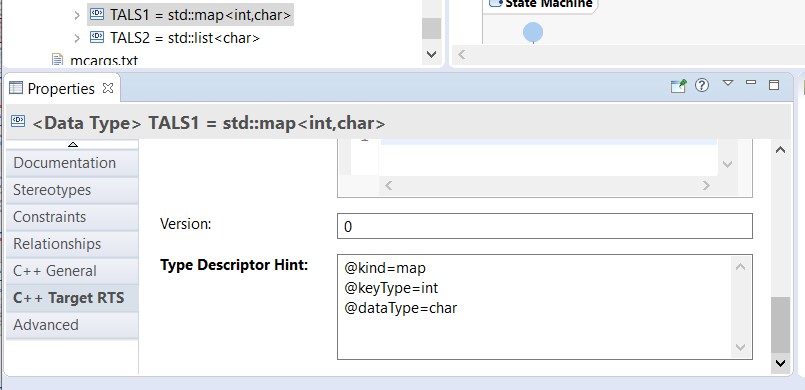Open the Properties view menu triangle
Image resolution: width=805 pixels, height=390 pixels.
click(727, 83)
